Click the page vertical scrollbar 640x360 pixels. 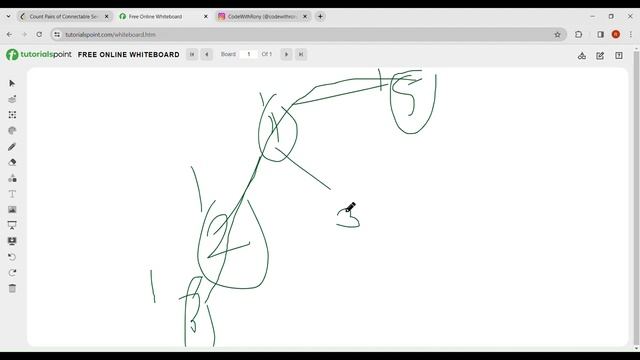tap(636, 199)
